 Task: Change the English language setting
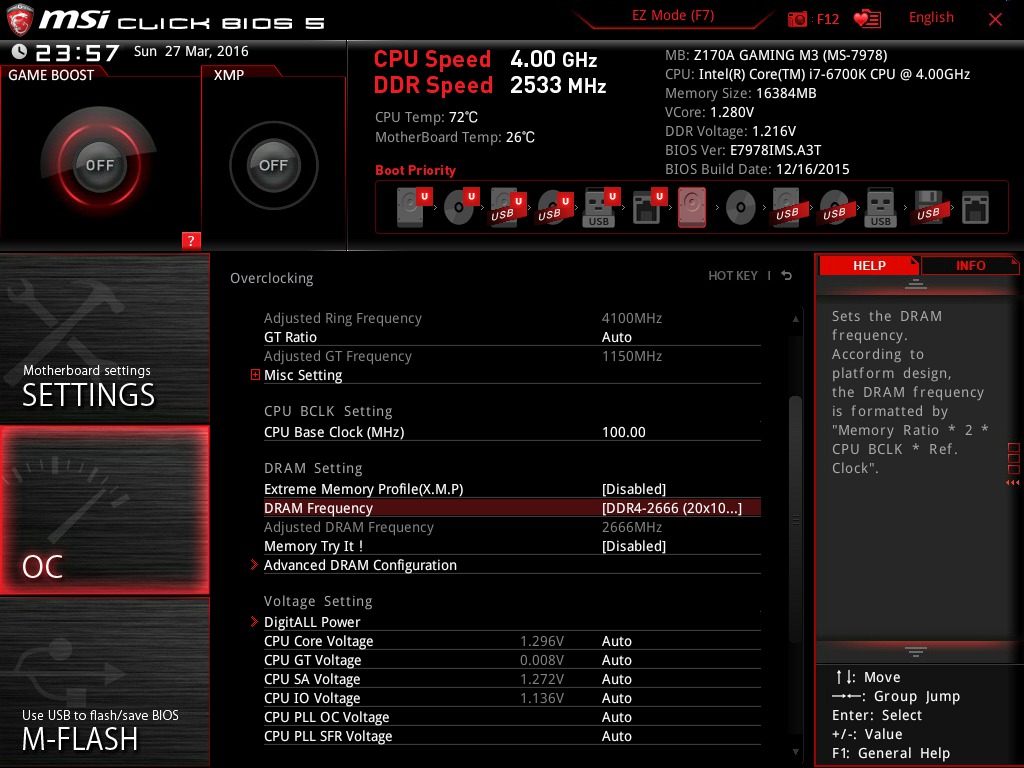point(931,17)
